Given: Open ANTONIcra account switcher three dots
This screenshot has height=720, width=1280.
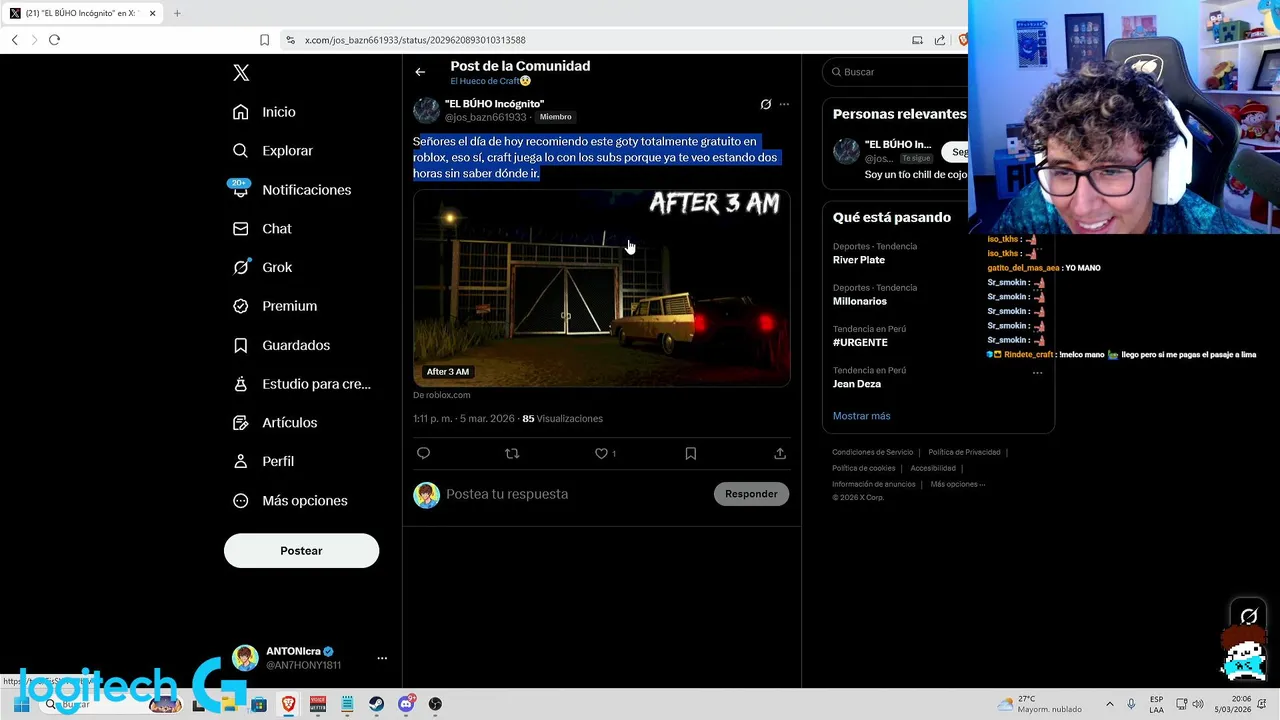Looking at the screenshot, I should tap(382, 658).
